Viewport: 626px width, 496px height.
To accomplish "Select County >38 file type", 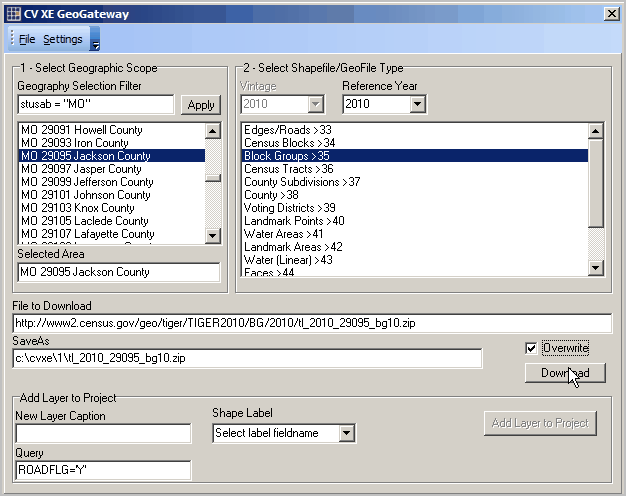I will coord(415,195).
